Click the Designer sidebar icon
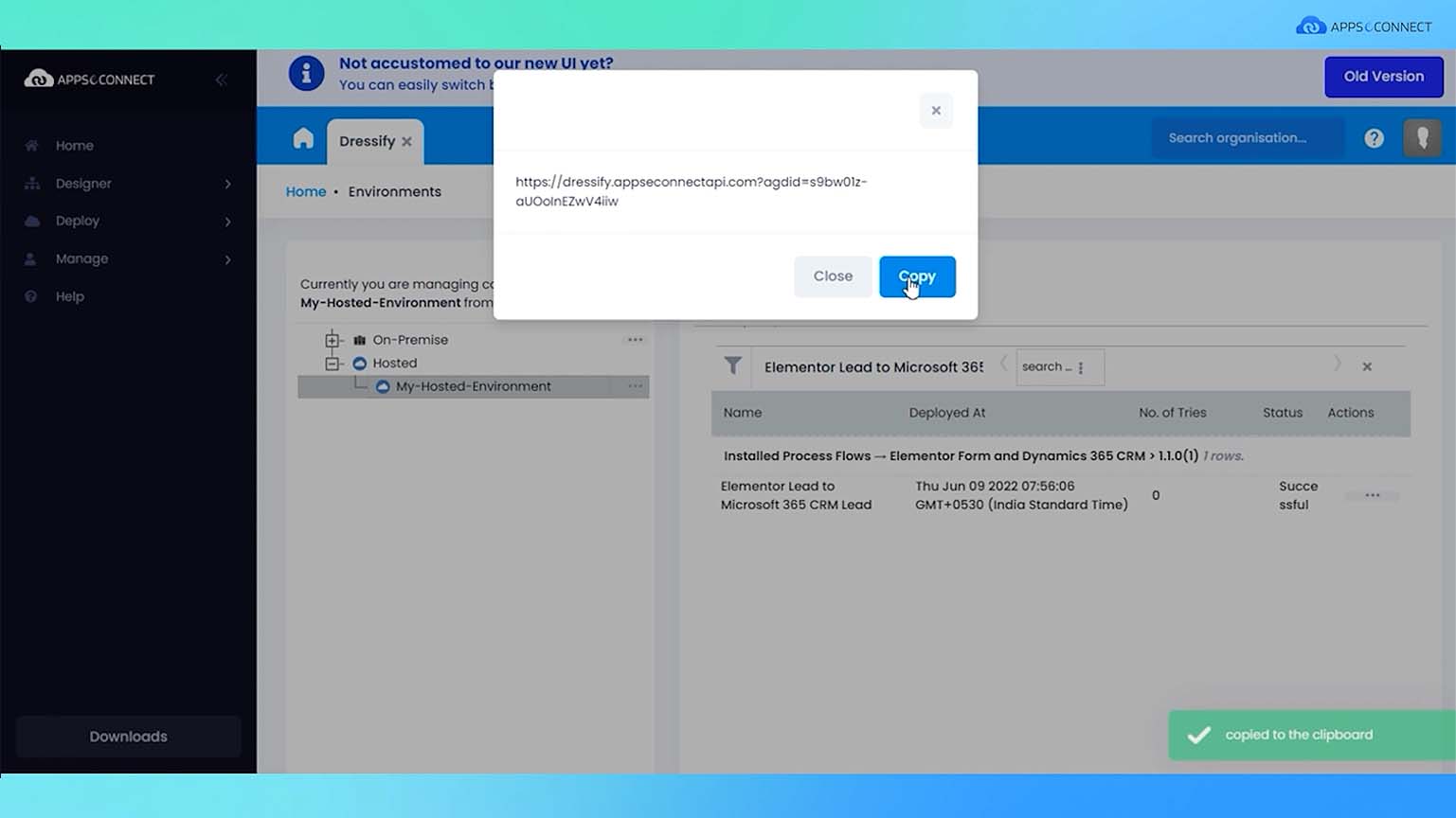The image size is (1456, 818). point(32,184)
